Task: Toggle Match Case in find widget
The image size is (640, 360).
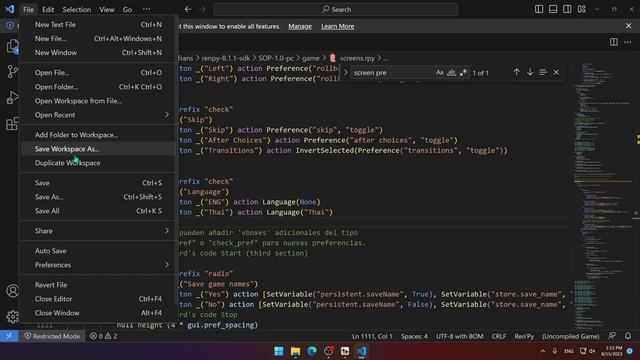Action: 440,73
